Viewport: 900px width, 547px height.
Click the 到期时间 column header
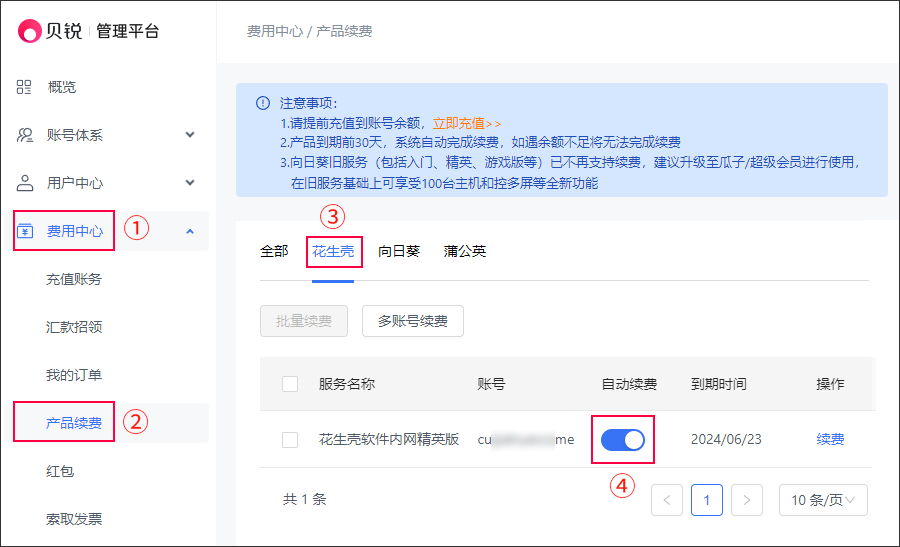click(719, 384)
